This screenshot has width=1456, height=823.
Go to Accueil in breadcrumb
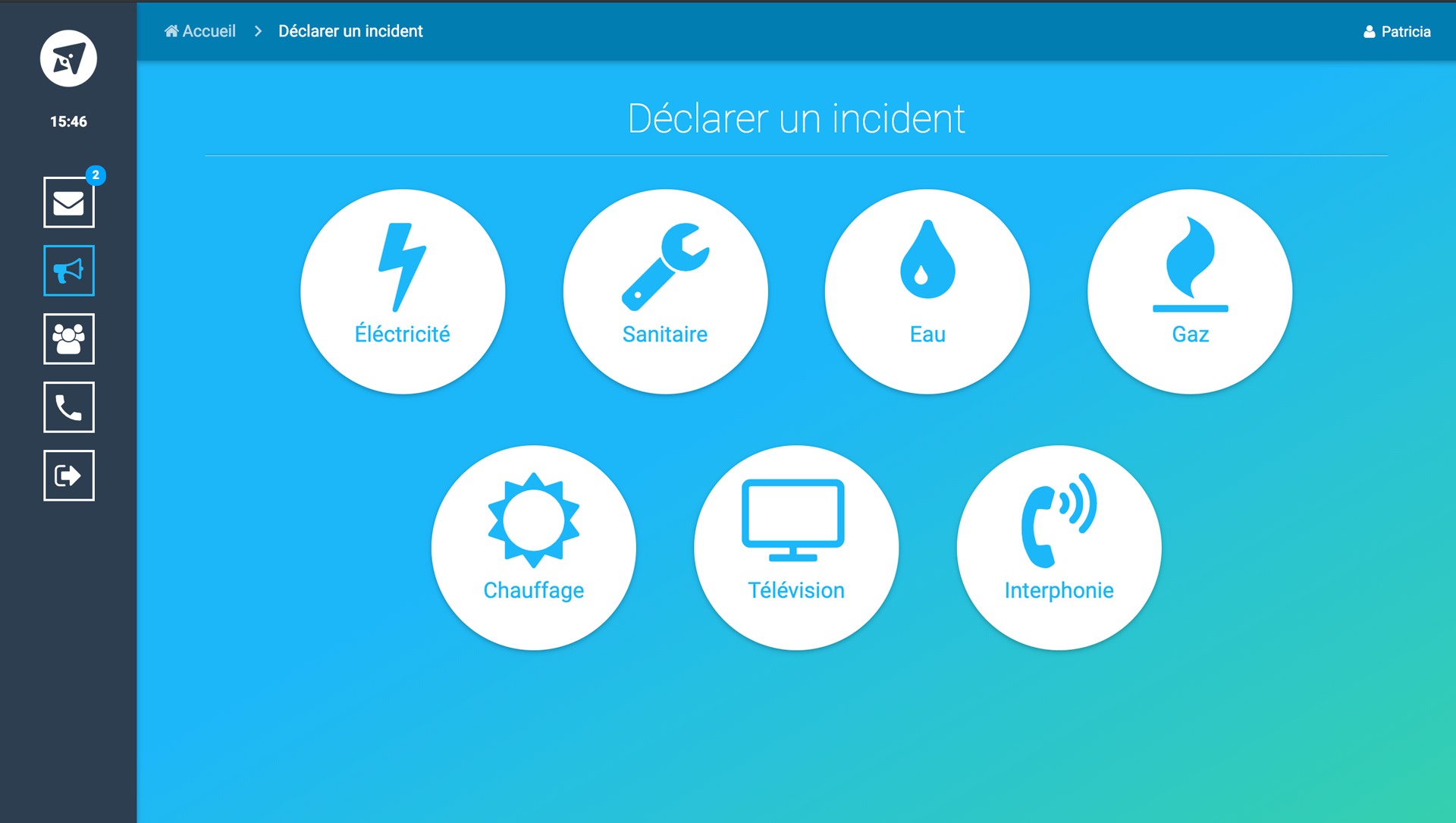pos(200,31)
